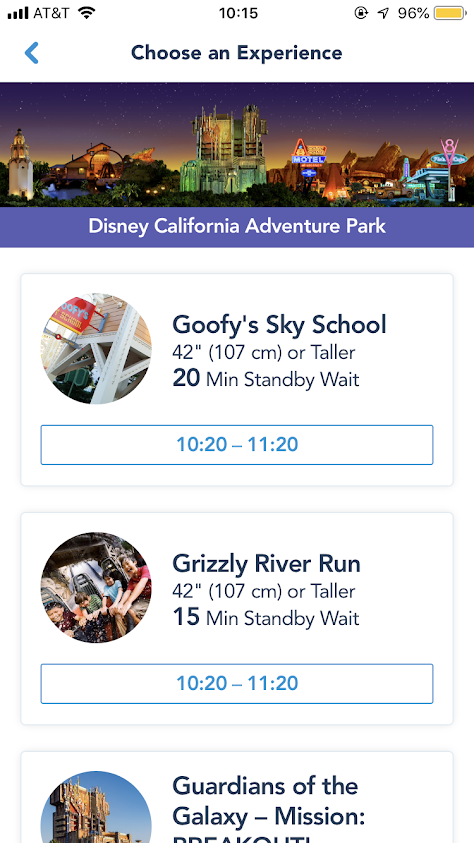Tap the blue back chevron
This screenshot has height=843, width=474.
click(x=32, y=53)
